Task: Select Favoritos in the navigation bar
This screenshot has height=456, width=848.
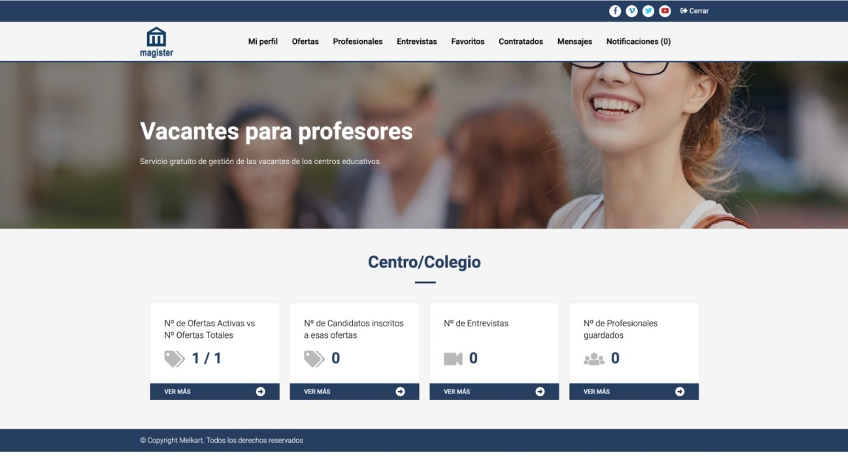Action: 468,42
